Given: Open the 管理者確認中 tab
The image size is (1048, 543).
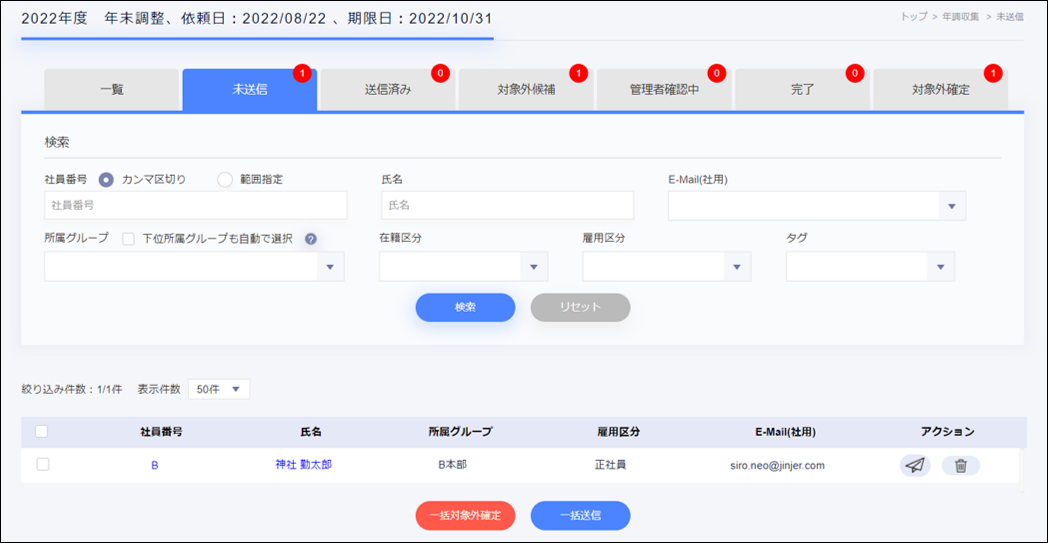Looking at the screenshot, I should point(664,89).
